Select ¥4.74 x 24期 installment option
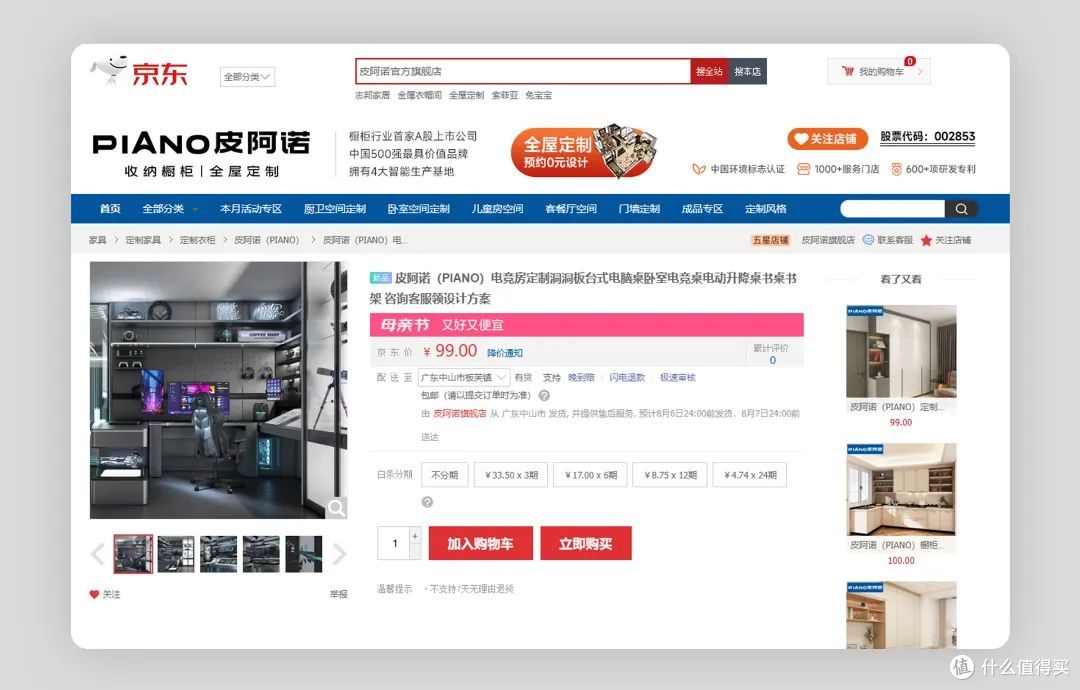This screenshot has width=1080, height=690. click(x=750, y=475)
